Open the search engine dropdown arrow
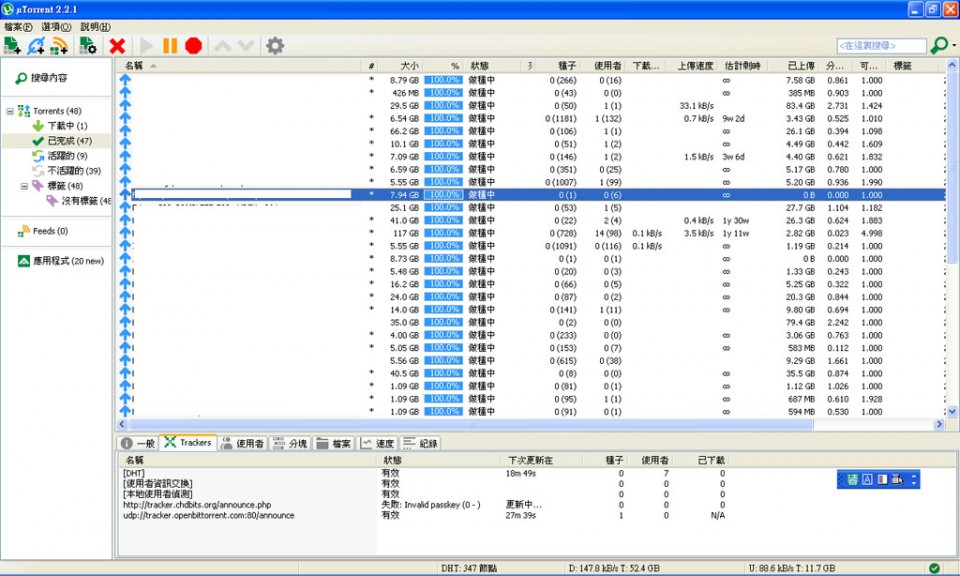The width and height of the screenshot is (960, 576). [954, 46]
